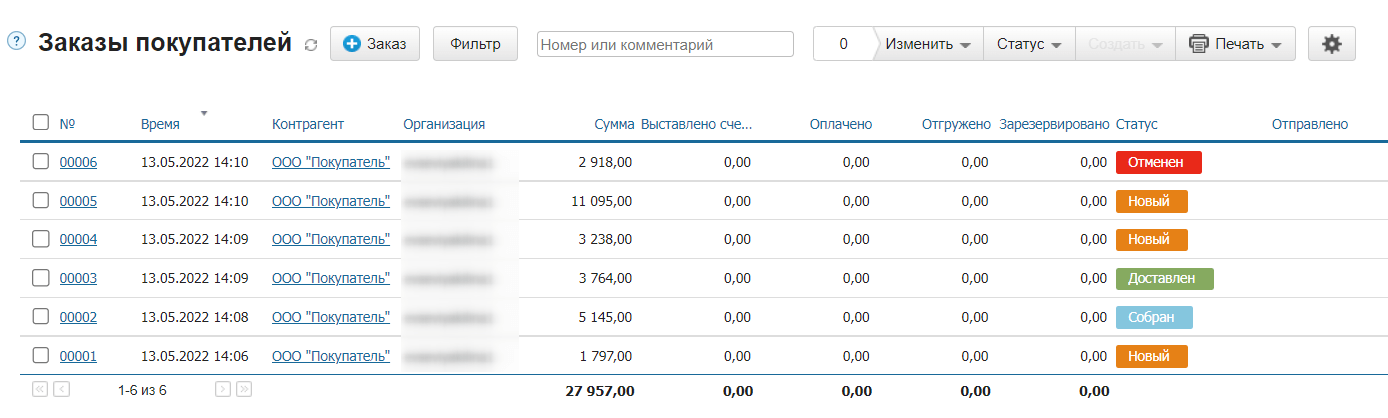Viewport: 1388px width, 418px height.
Task: Sort by the Контрагент column header
Action: click(x=307, y=124)
